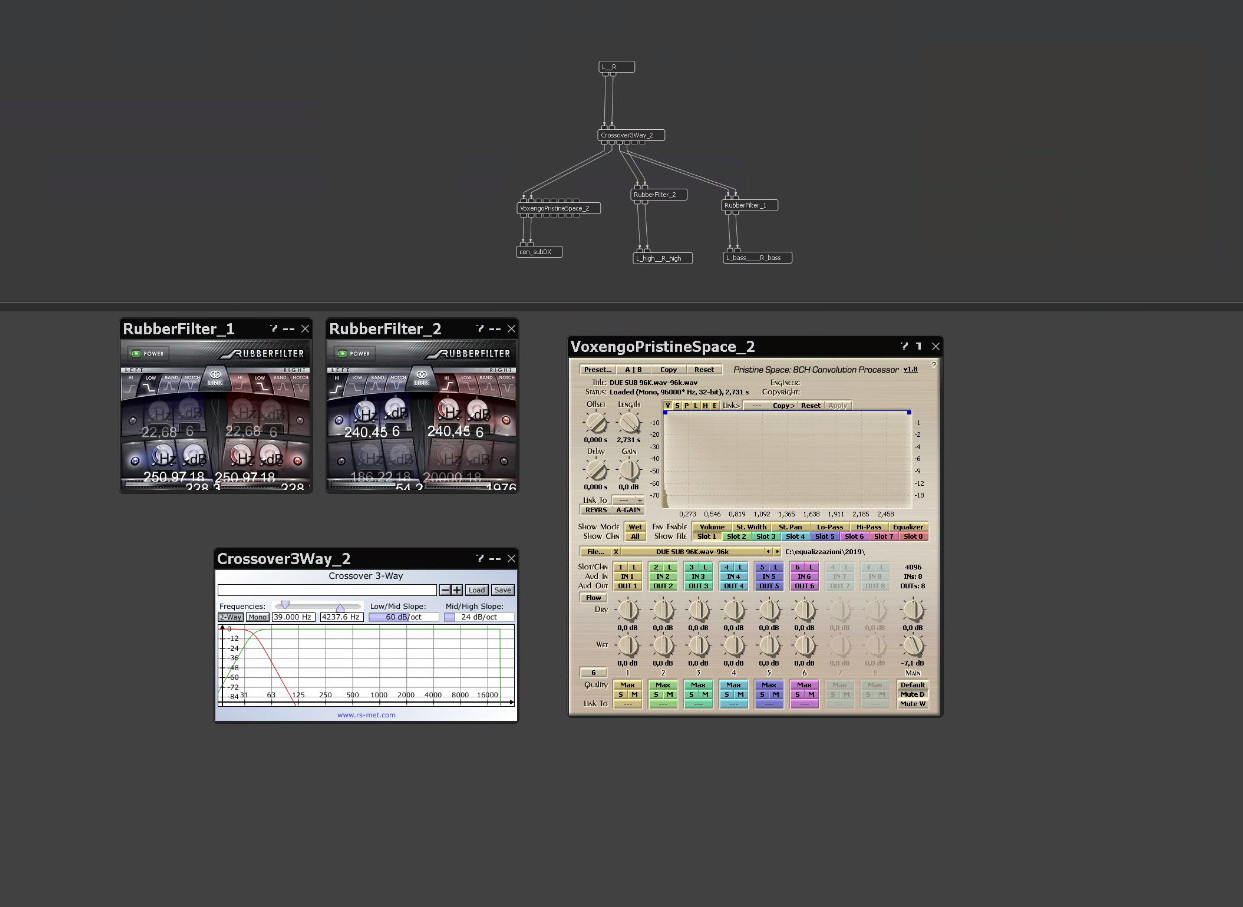Select V envelope view button
The height and width of the screenshot is (907, 1243).
click(668, 405)
